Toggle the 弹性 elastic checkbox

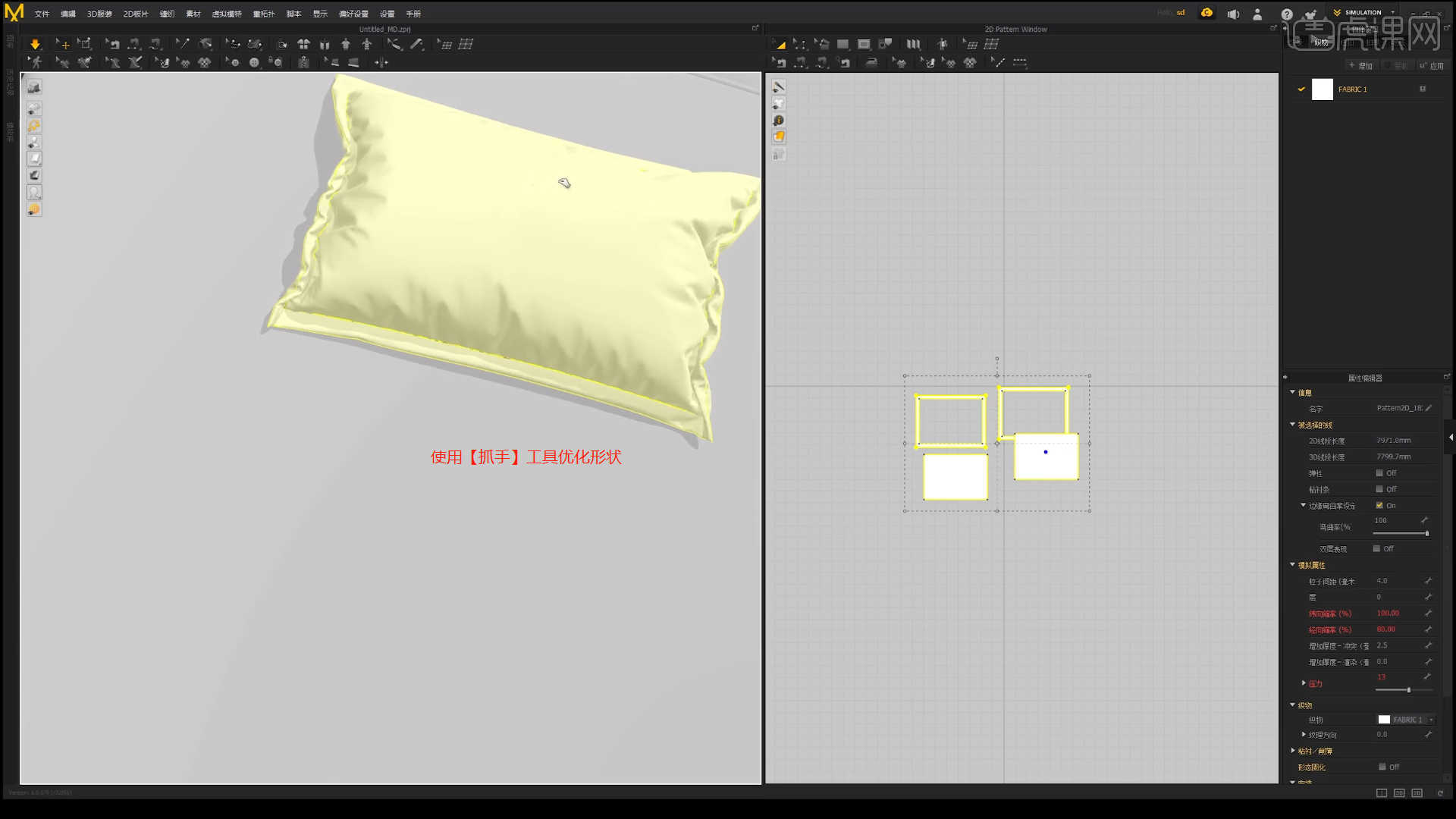1379,473
